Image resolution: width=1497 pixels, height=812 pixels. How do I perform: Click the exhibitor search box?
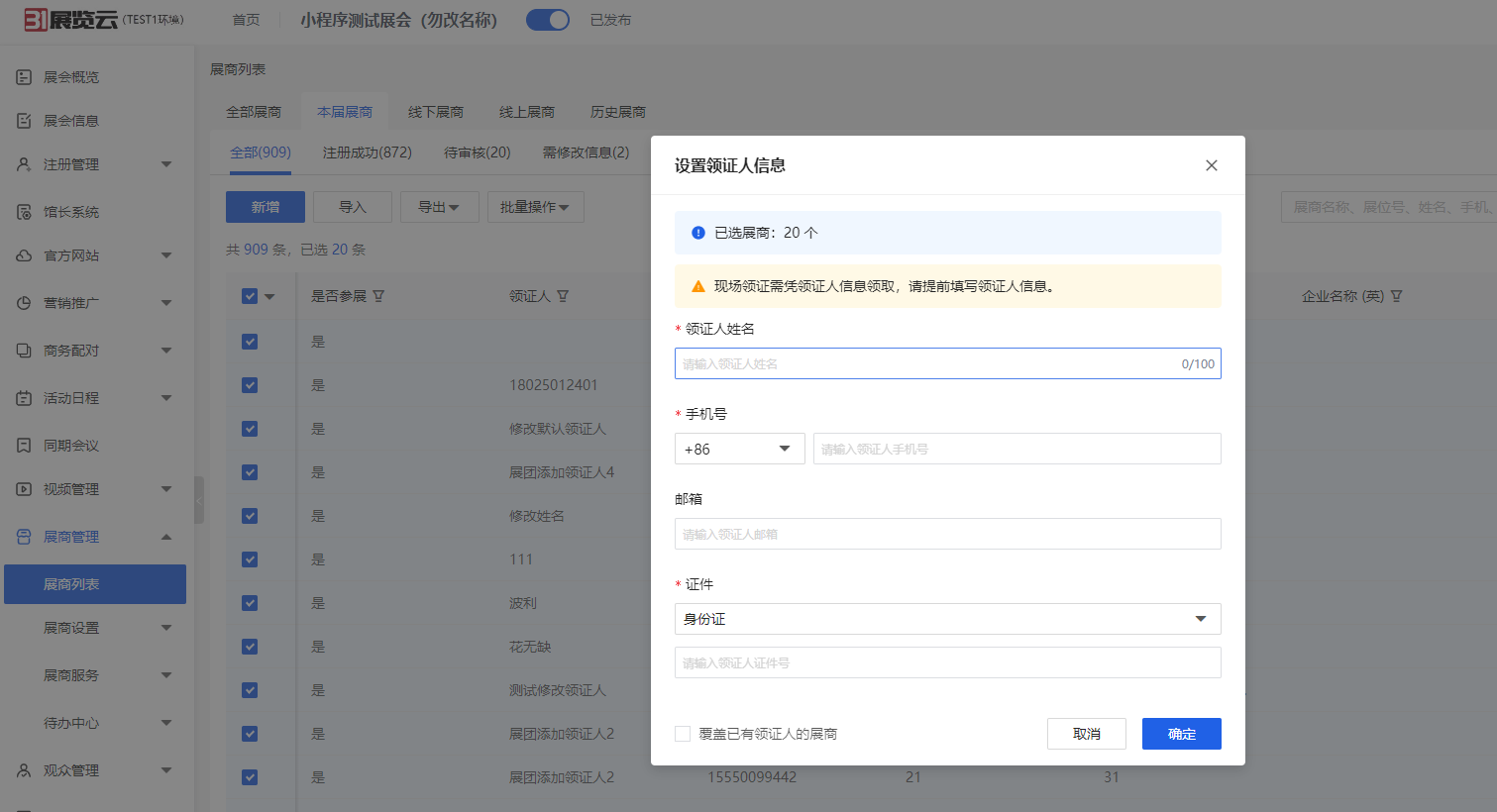point(1389,207)
